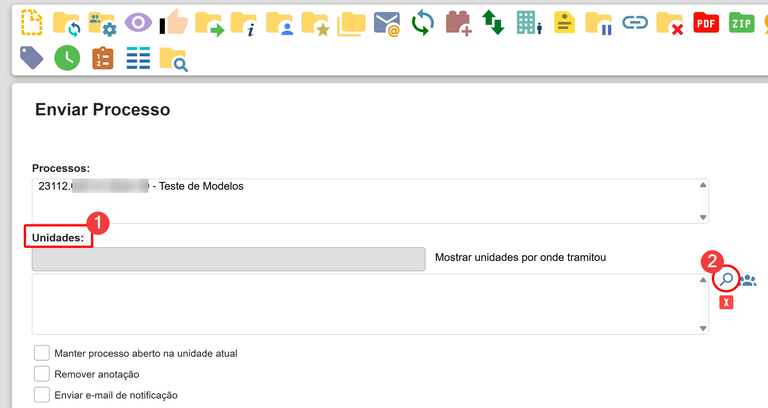The height and width of the screenshot is (408, 768).
Task: Click the folder with gear and people icon
Action: [102, 24]
